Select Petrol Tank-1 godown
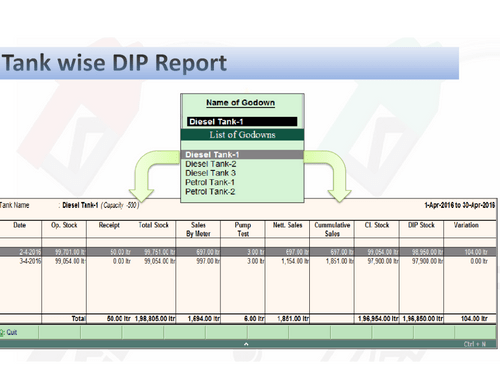The height and width of the screenshot is (375, 500). pos(210,182)
